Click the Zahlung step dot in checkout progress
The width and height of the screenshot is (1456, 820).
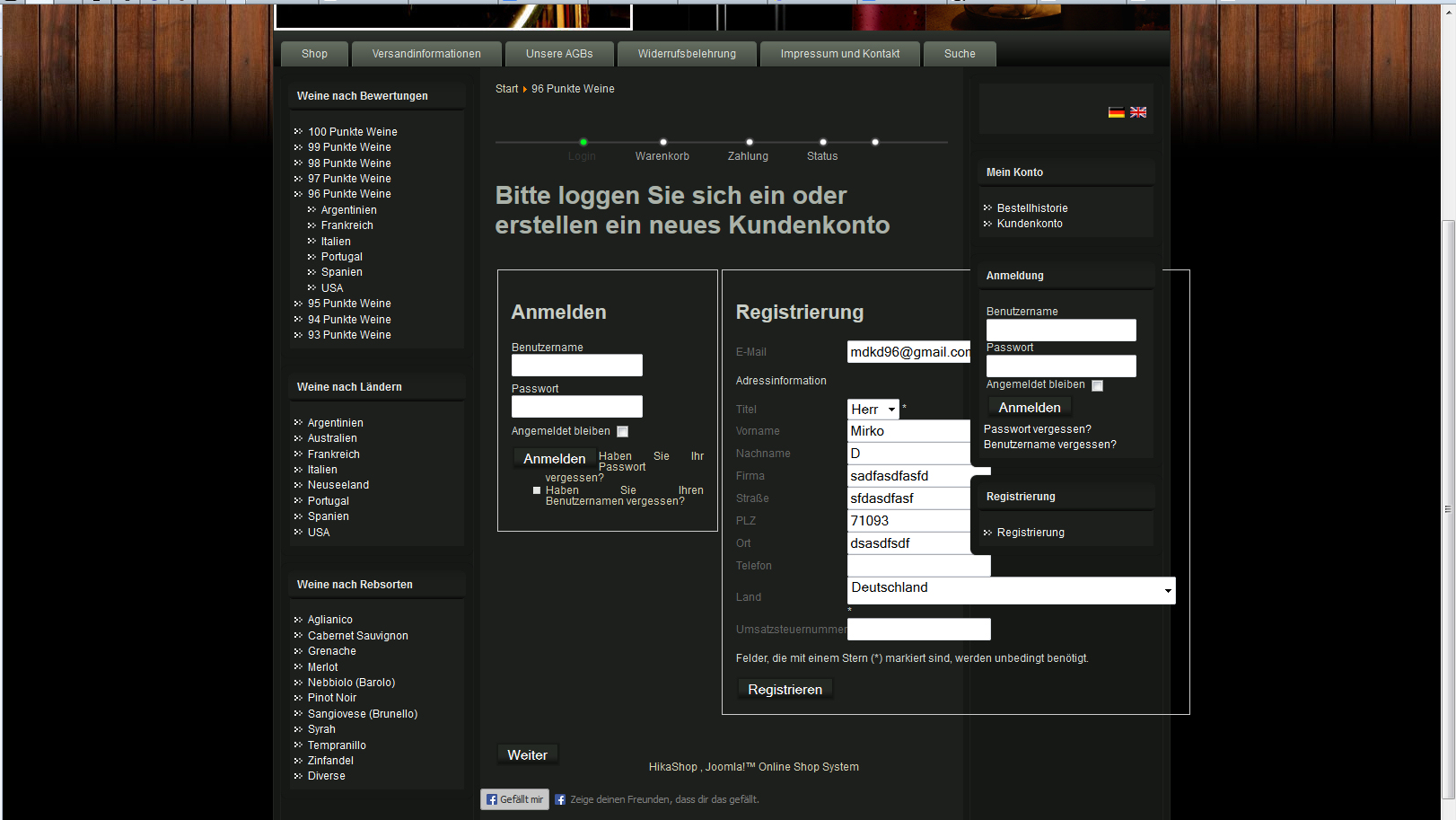[x=750, y=142]
